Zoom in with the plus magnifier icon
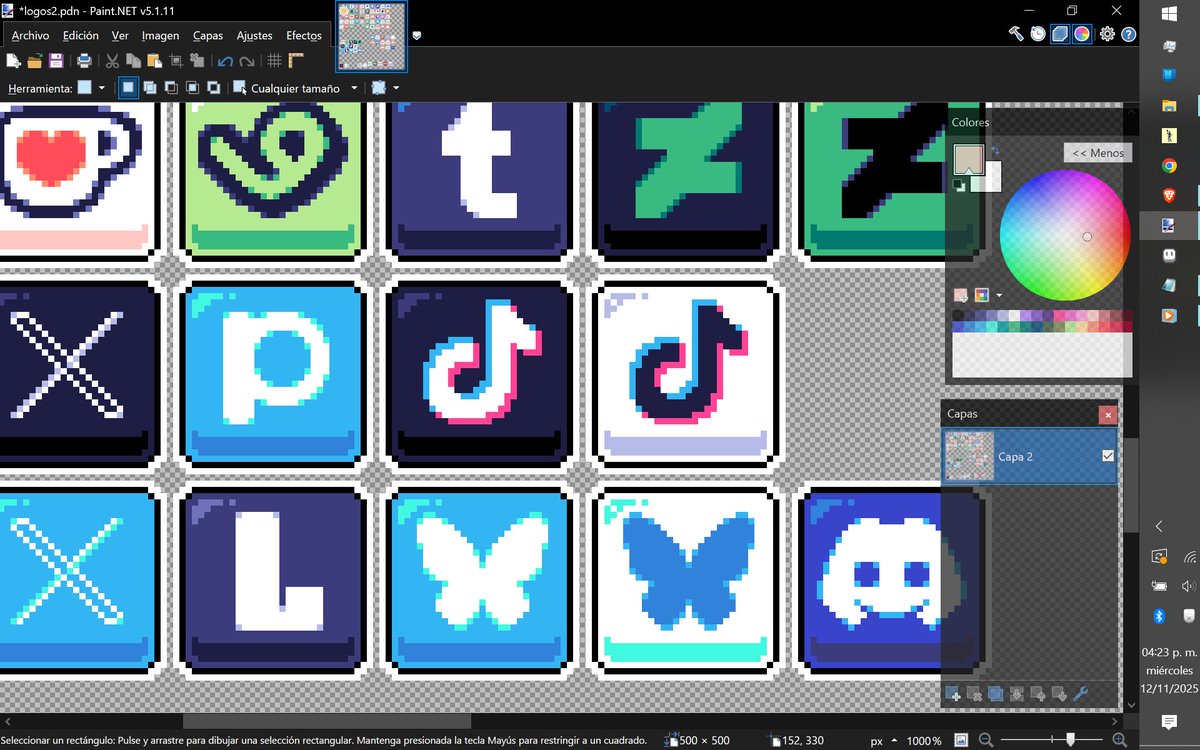The image size is (1200, 750). (x=1120, y=740)
